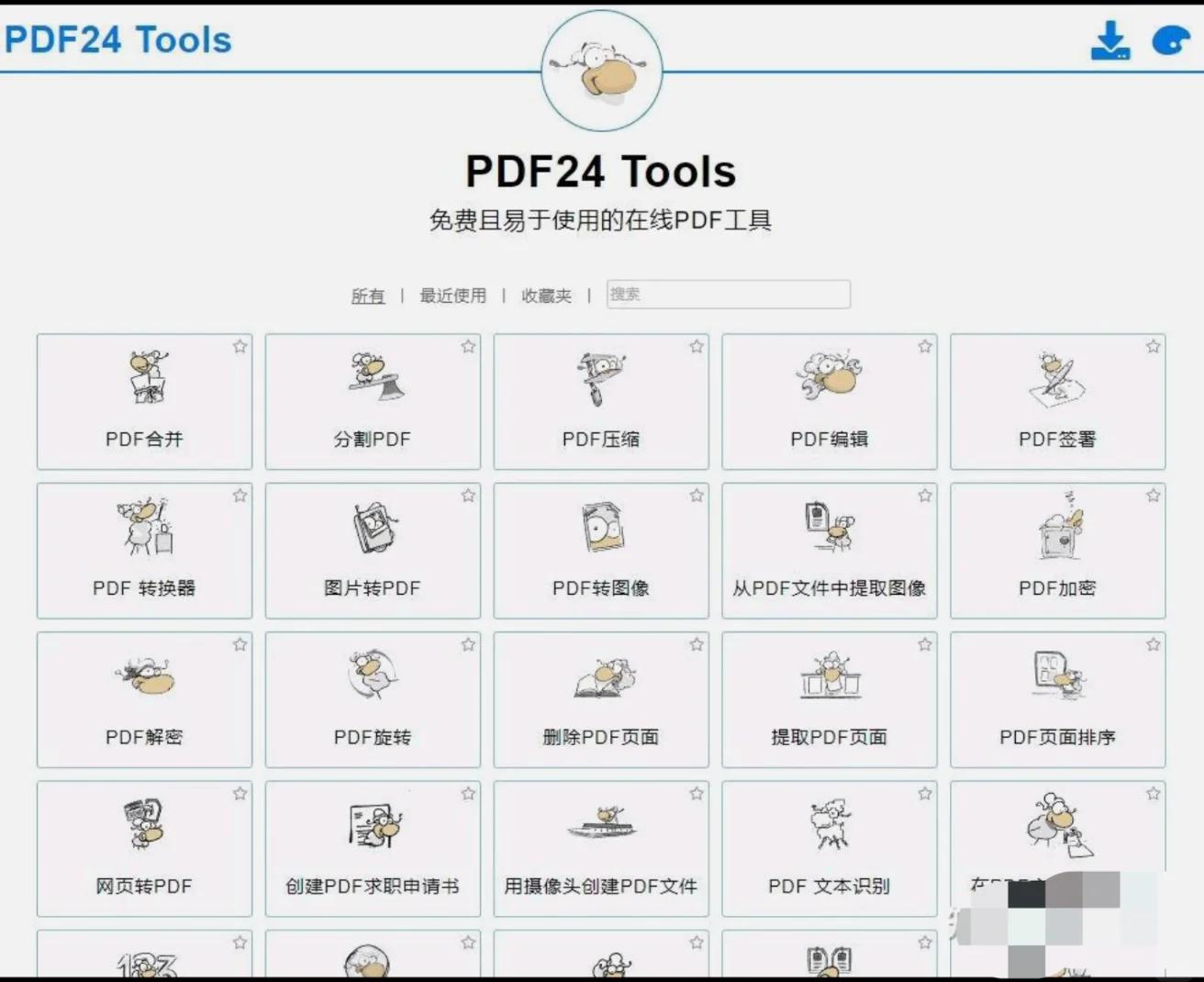The width and height of the screenshot is (1204, 982).
Task: Open the PDF 文本识别 tool icon
Action: tap(831, 824)
